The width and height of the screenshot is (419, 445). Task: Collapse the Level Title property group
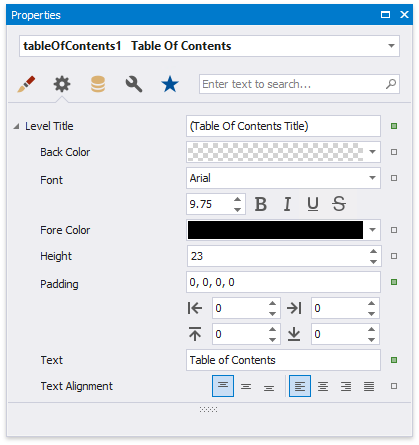point(16,126)
